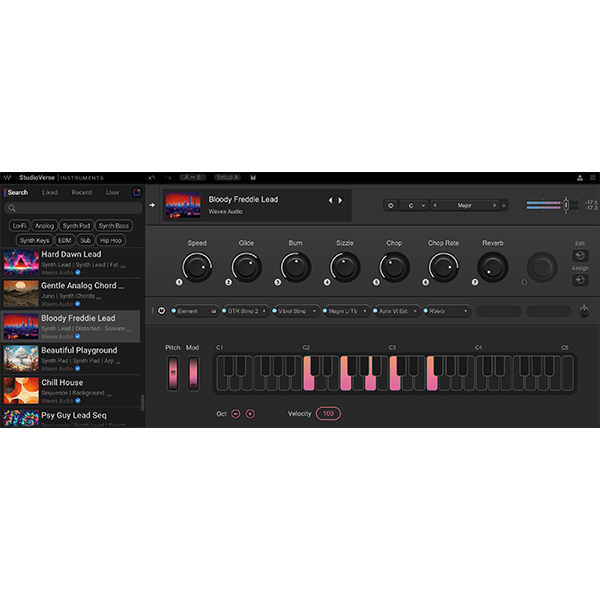The image size is (600, 600).
Task: Toggle the chain power button
Action: 161,311
